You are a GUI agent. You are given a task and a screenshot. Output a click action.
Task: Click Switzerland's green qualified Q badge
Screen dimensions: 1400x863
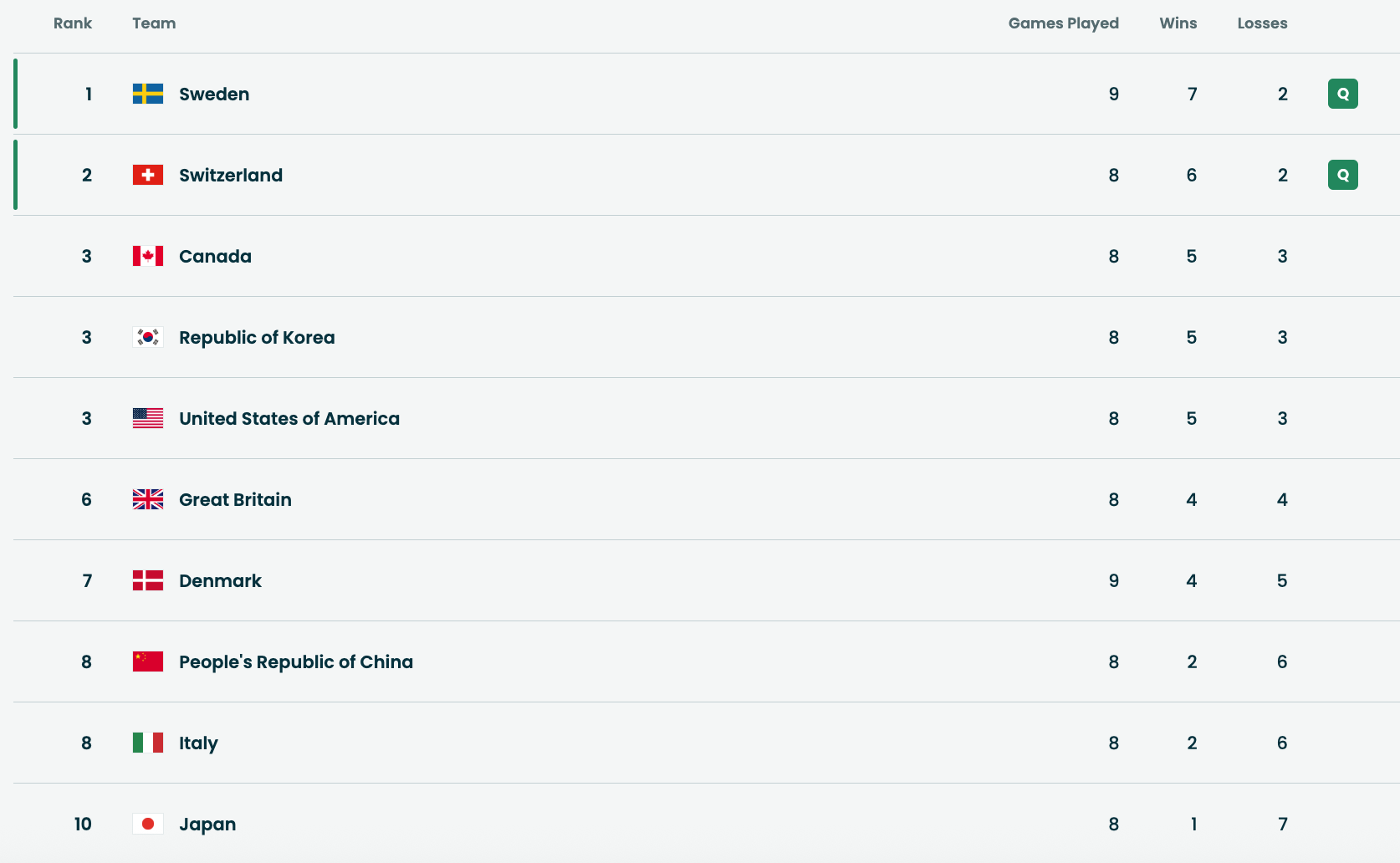coord(1342,175)
